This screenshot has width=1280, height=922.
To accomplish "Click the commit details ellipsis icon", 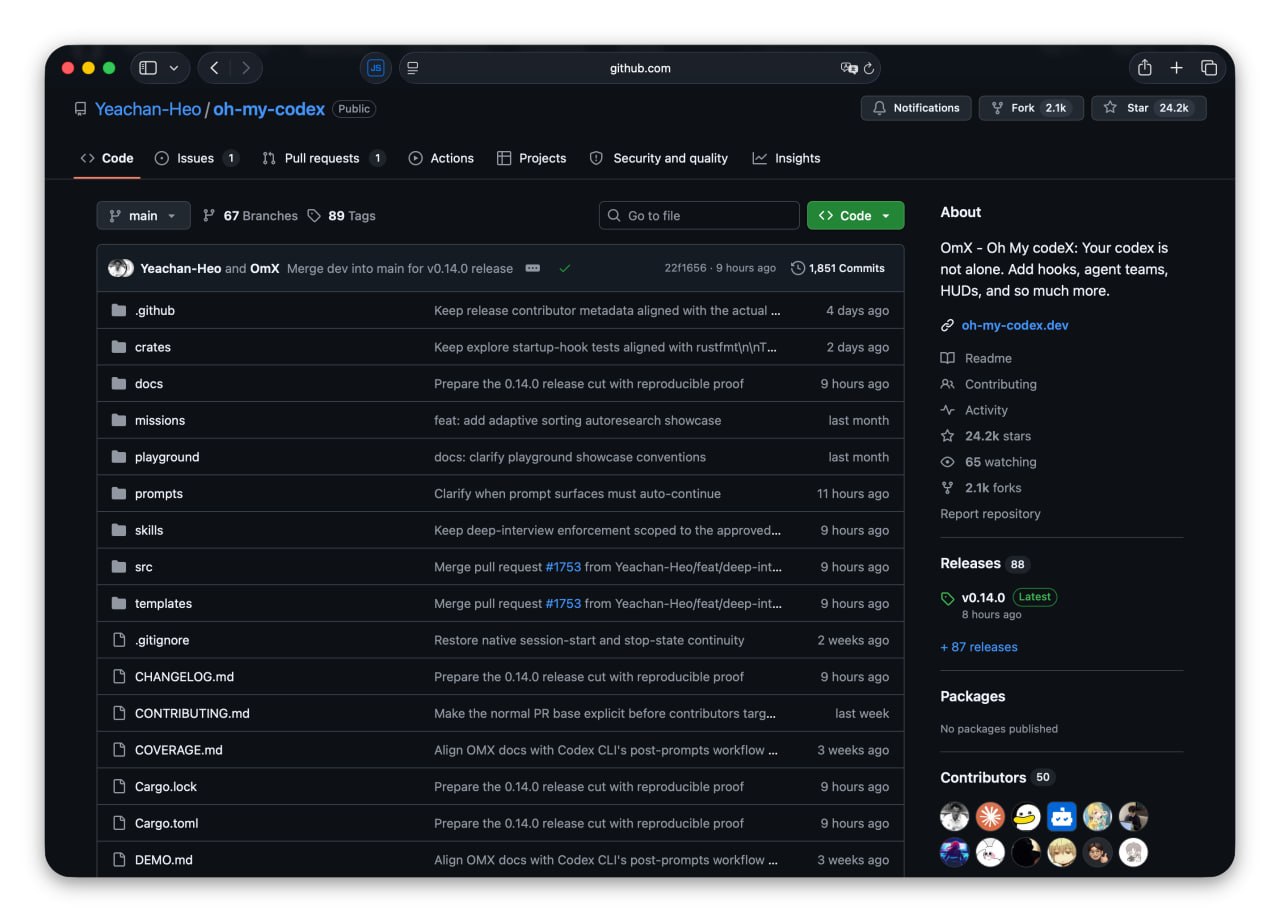I will click(x=533, y=268).
